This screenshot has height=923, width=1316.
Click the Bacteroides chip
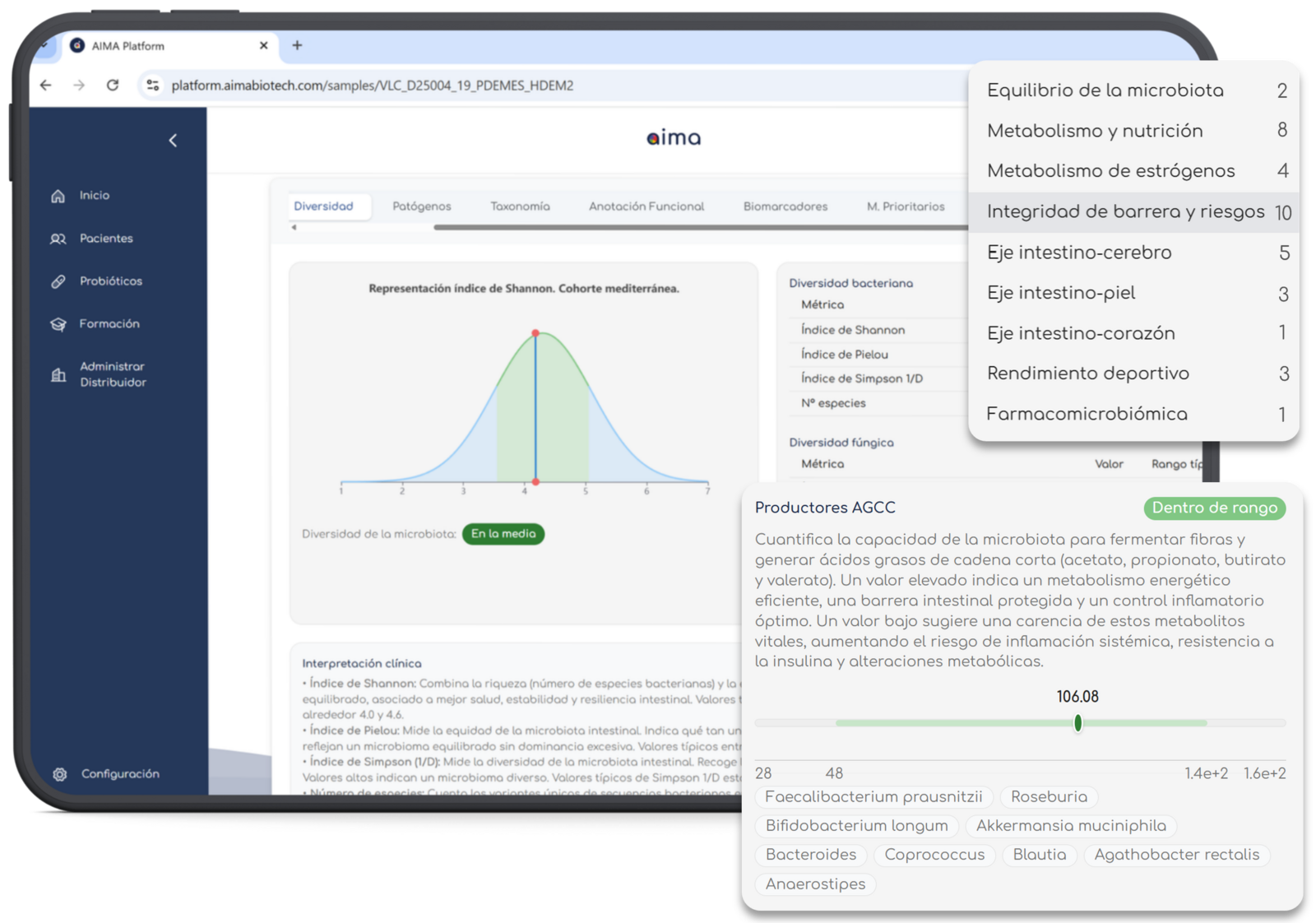pos(811,855)
